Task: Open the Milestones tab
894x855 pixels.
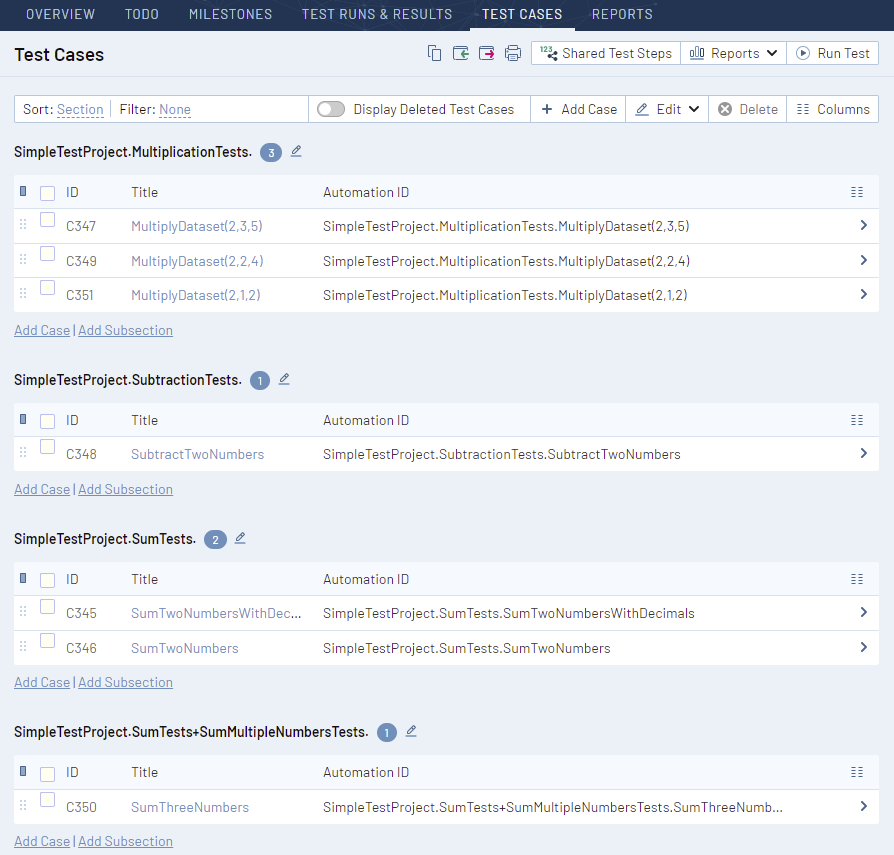Action: pyautogui.click(x=230, y=14)
